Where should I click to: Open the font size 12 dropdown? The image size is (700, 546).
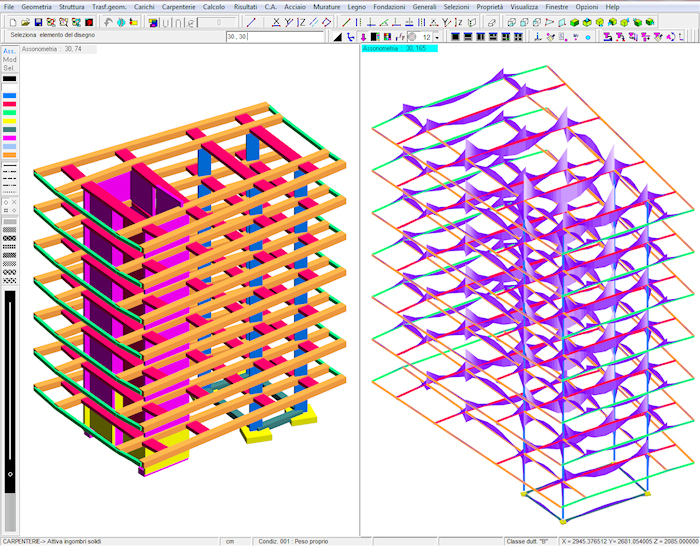439,37
